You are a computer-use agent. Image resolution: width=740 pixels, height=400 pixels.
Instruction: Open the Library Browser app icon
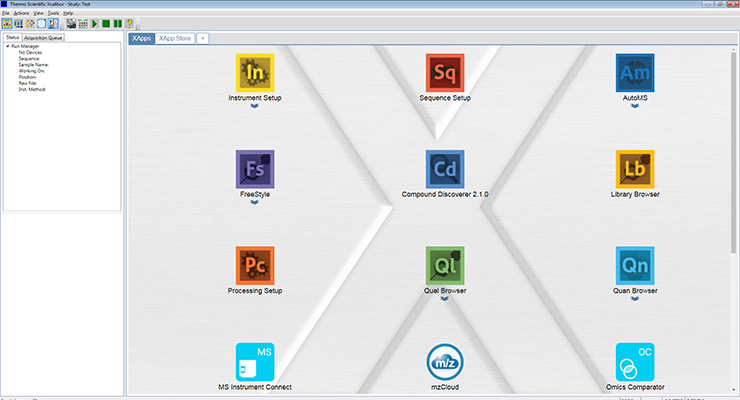pos(635,169)
